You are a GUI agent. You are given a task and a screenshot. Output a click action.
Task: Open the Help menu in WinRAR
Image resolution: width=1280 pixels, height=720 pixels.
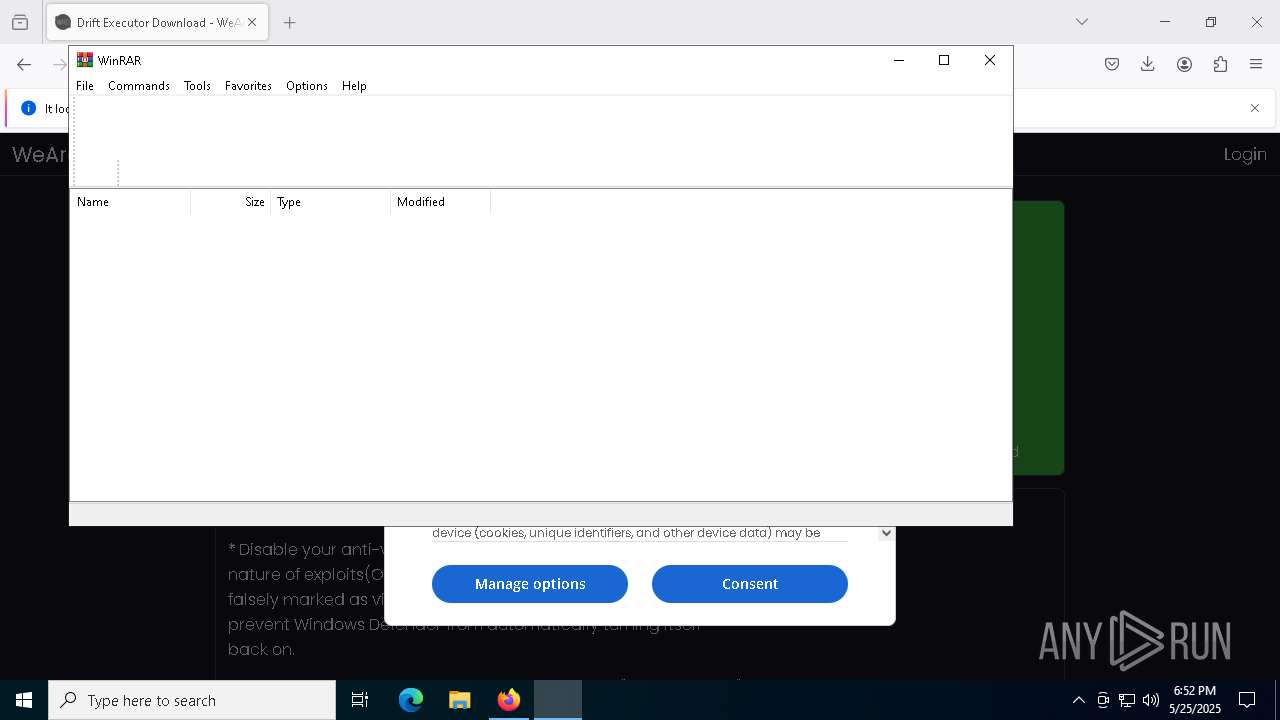354,86
